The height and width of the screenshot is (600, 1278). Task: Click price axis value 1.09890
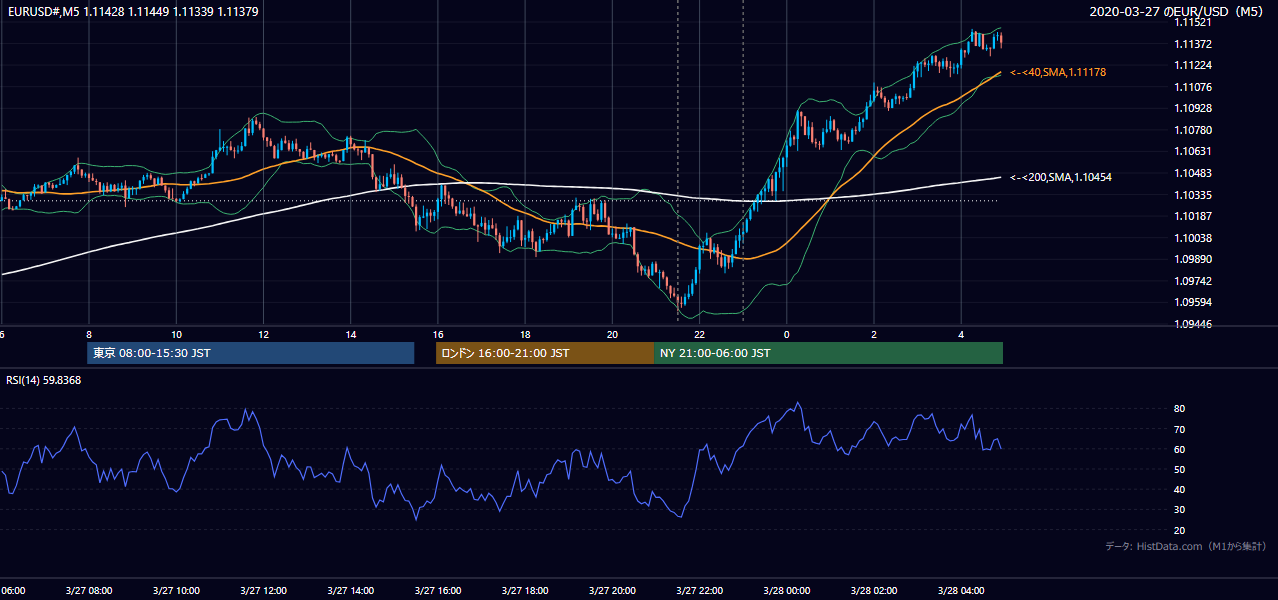[1192, 259]
